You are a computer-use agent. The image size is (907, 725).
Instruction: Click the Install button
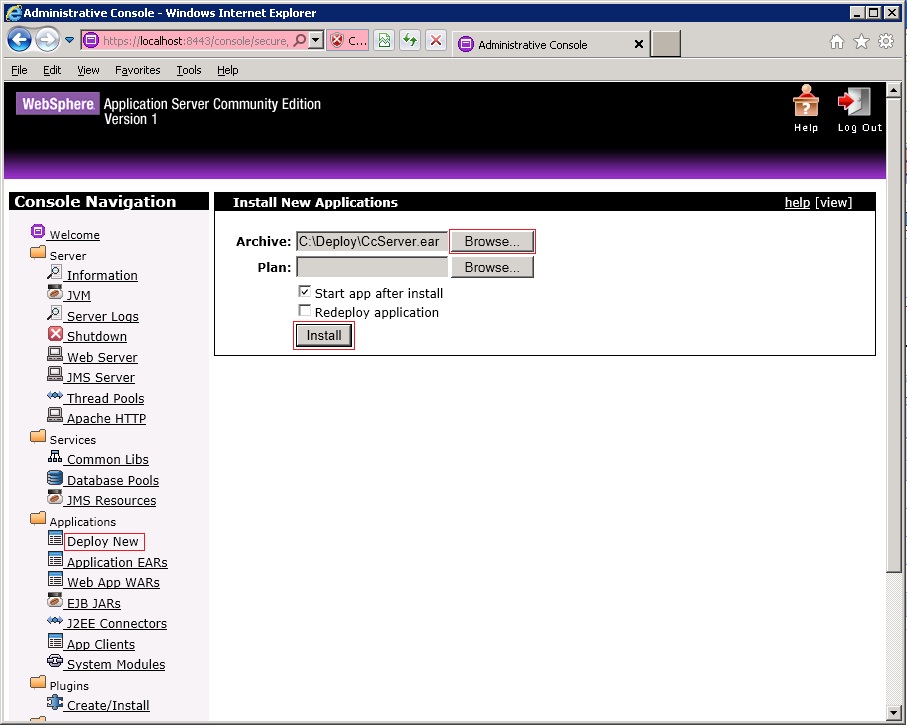(x=324, y=336)
